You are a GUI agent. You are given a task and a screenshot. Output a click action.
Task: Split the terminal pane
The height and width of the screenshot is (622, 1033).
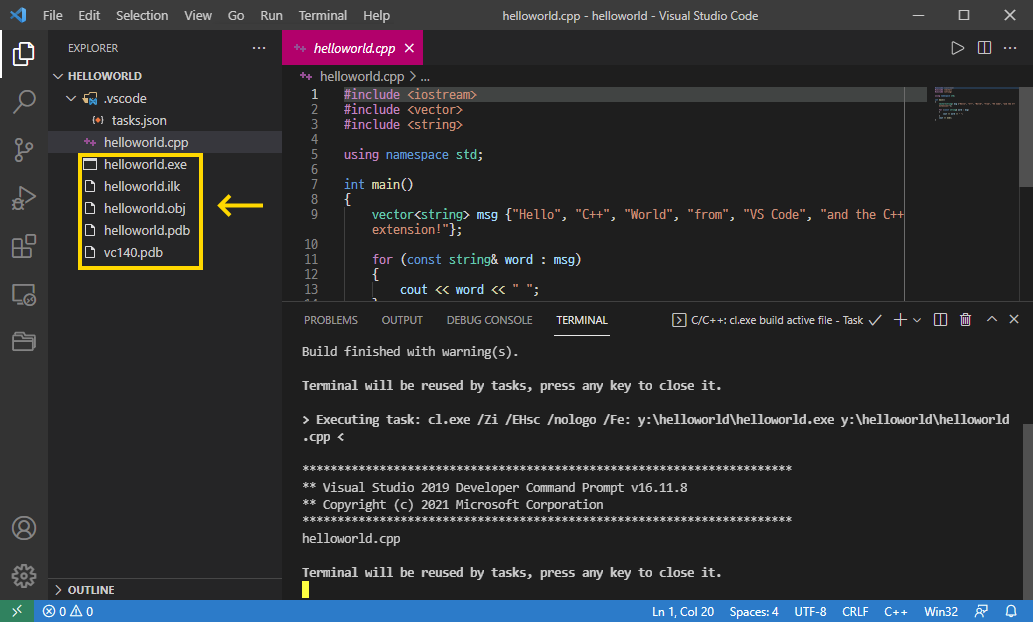tap(940, 320)
